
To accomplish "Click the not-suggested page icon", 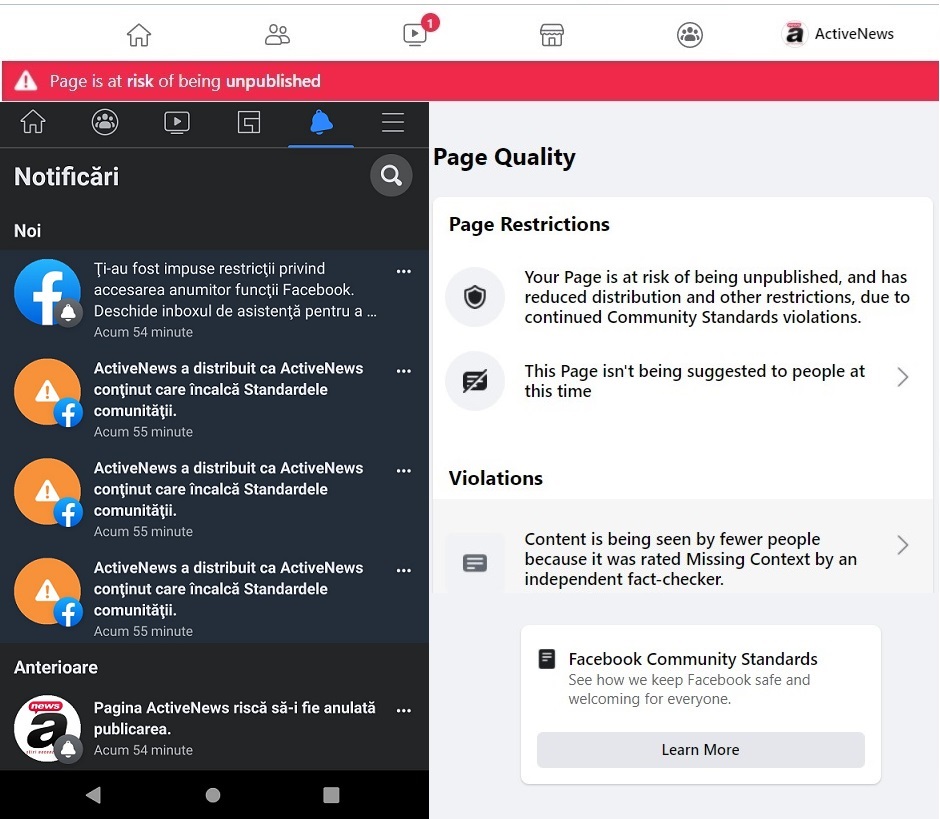I will coord(475,381).
